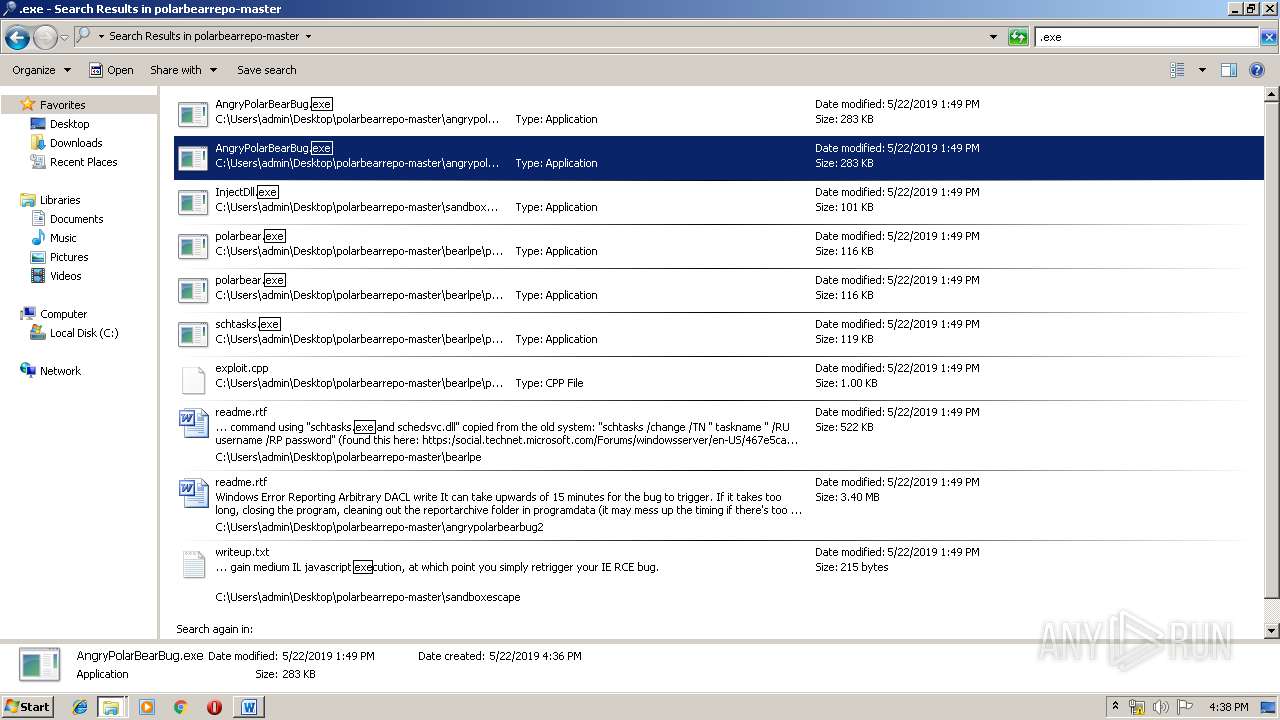Click the forward navigation arrow
This screenshot has height=720, width=1280.
point(45,38)
